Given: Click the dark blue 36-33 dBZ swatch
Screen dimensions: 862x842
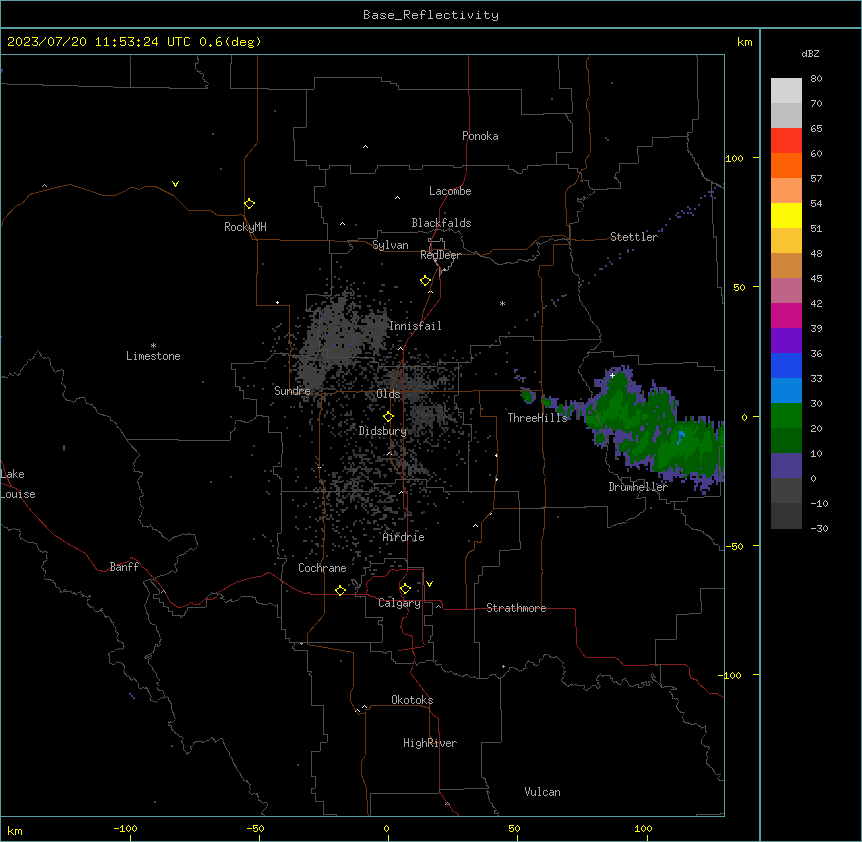Looking at the screenshot, I should tap(786, 365).
